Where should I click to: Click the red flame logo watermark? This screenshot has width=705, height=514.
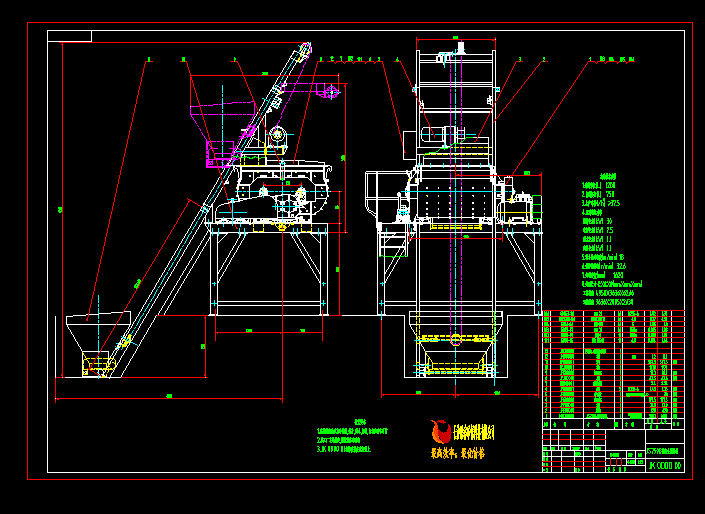point(440,431)
